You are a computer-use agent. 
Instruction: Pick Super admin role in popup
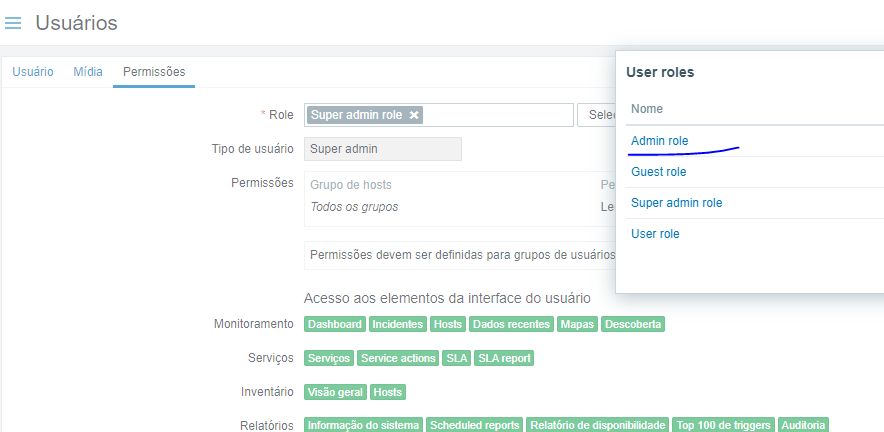pyautogui.click(x=676, y=203)
